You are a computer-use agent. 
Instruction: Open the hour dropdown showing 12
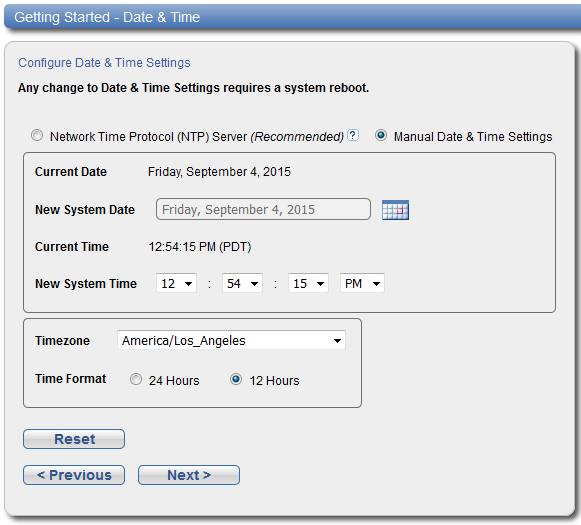coord(176,283)
